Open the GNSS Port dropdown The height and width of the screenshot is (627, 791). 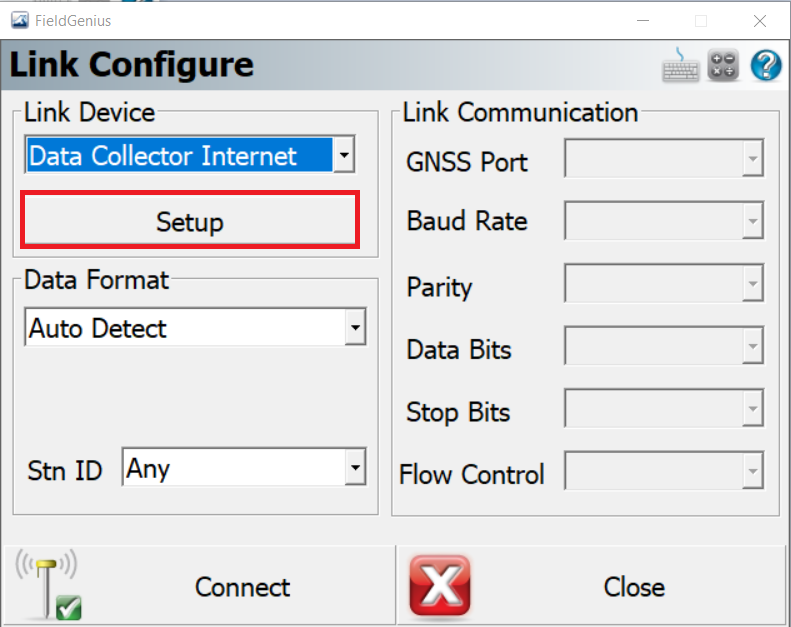tap(664, 158)
